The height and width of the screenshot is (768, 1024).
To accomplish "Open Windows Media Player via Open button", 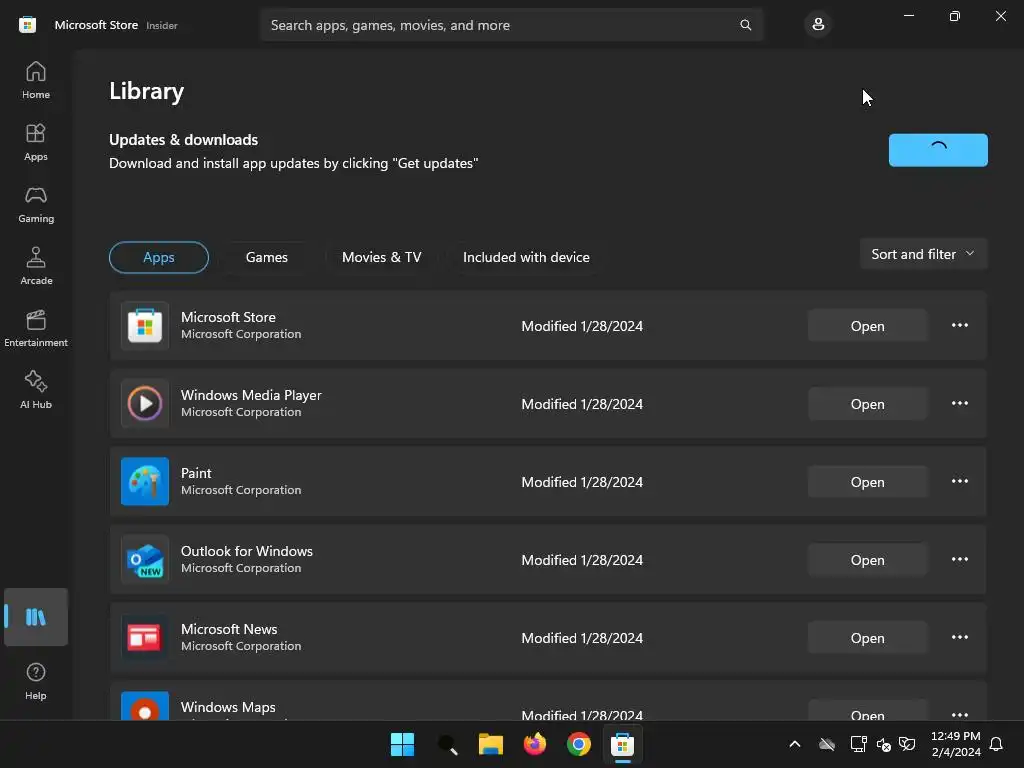I will [867, 404].
